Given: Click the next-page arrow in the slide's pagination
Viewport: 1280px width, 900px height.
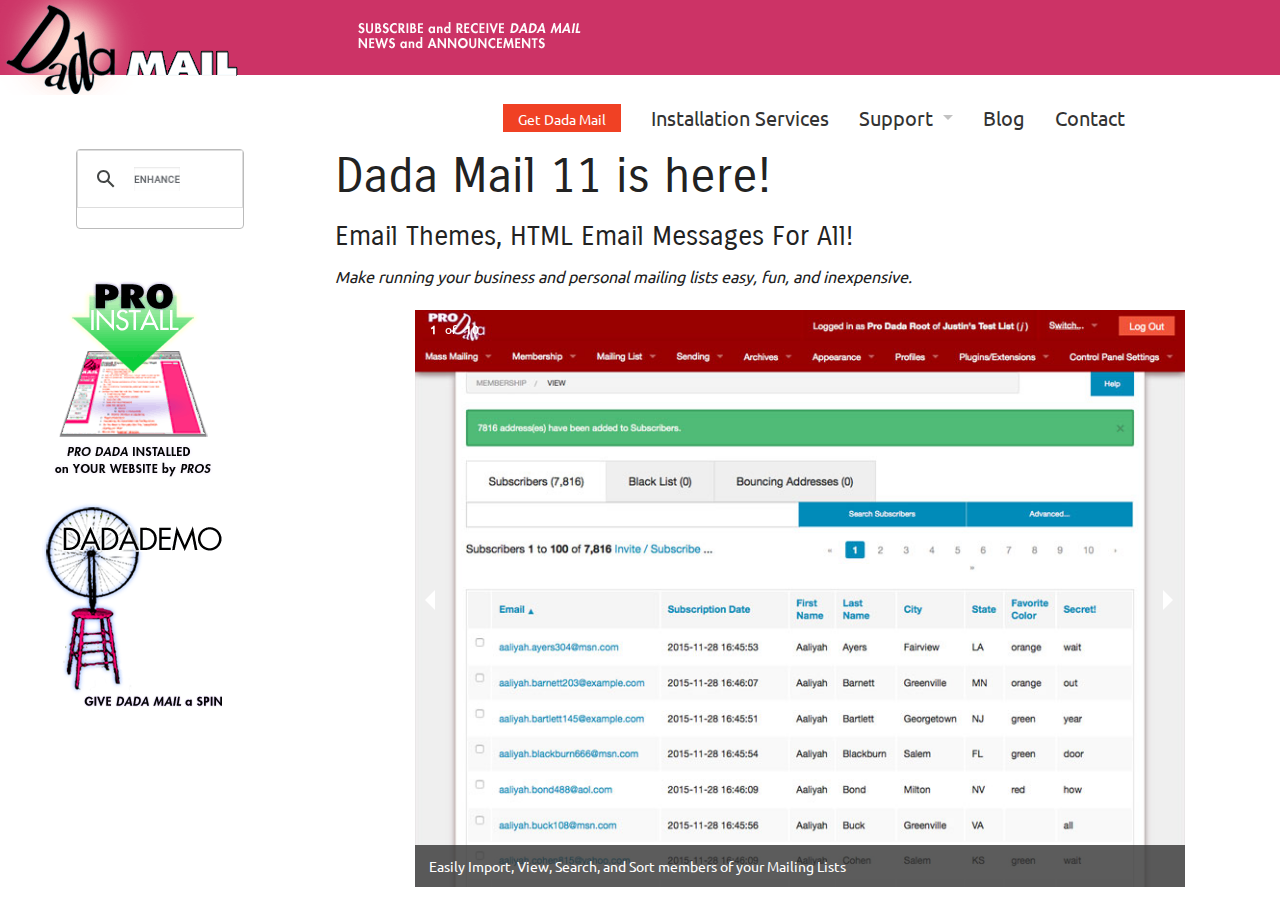Looking at the screenshot, I should (1115, 550).
